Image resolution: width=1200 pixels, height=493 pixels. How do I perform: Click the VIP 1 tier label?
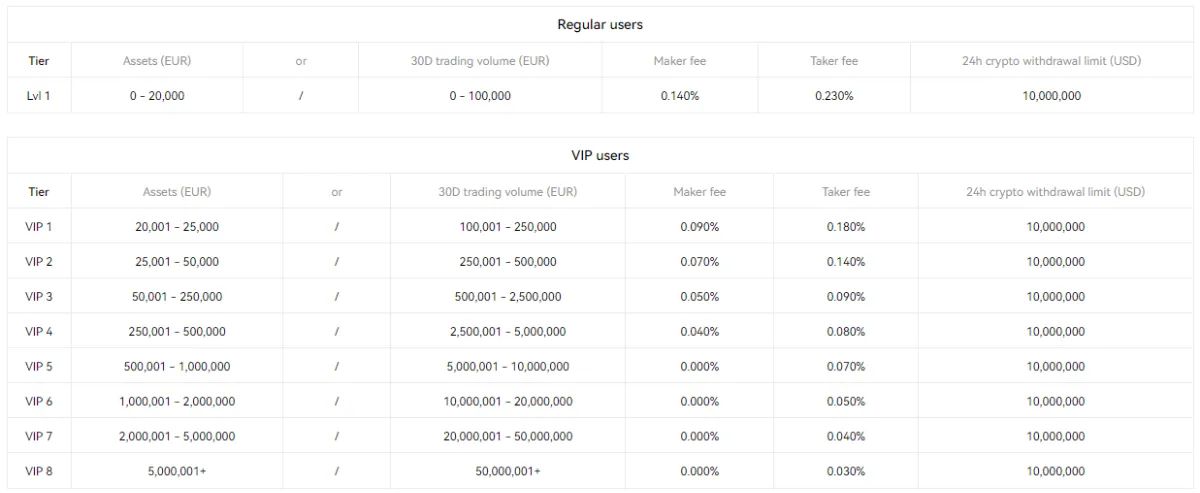[x=39, y=227]
